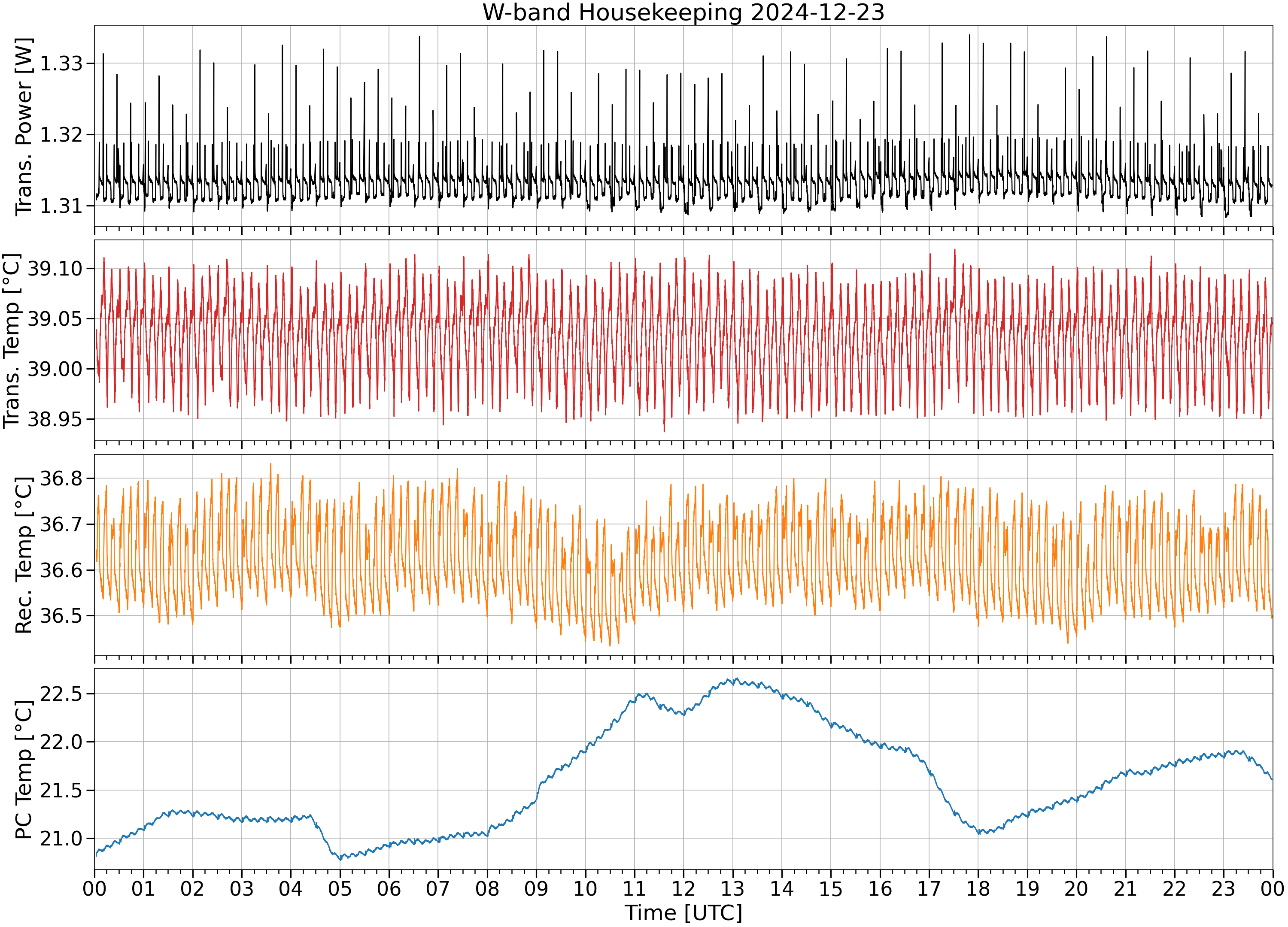Select the 13 hour tick label
The width and height of the screenshot is (1288, 927).
click(732, 888)
